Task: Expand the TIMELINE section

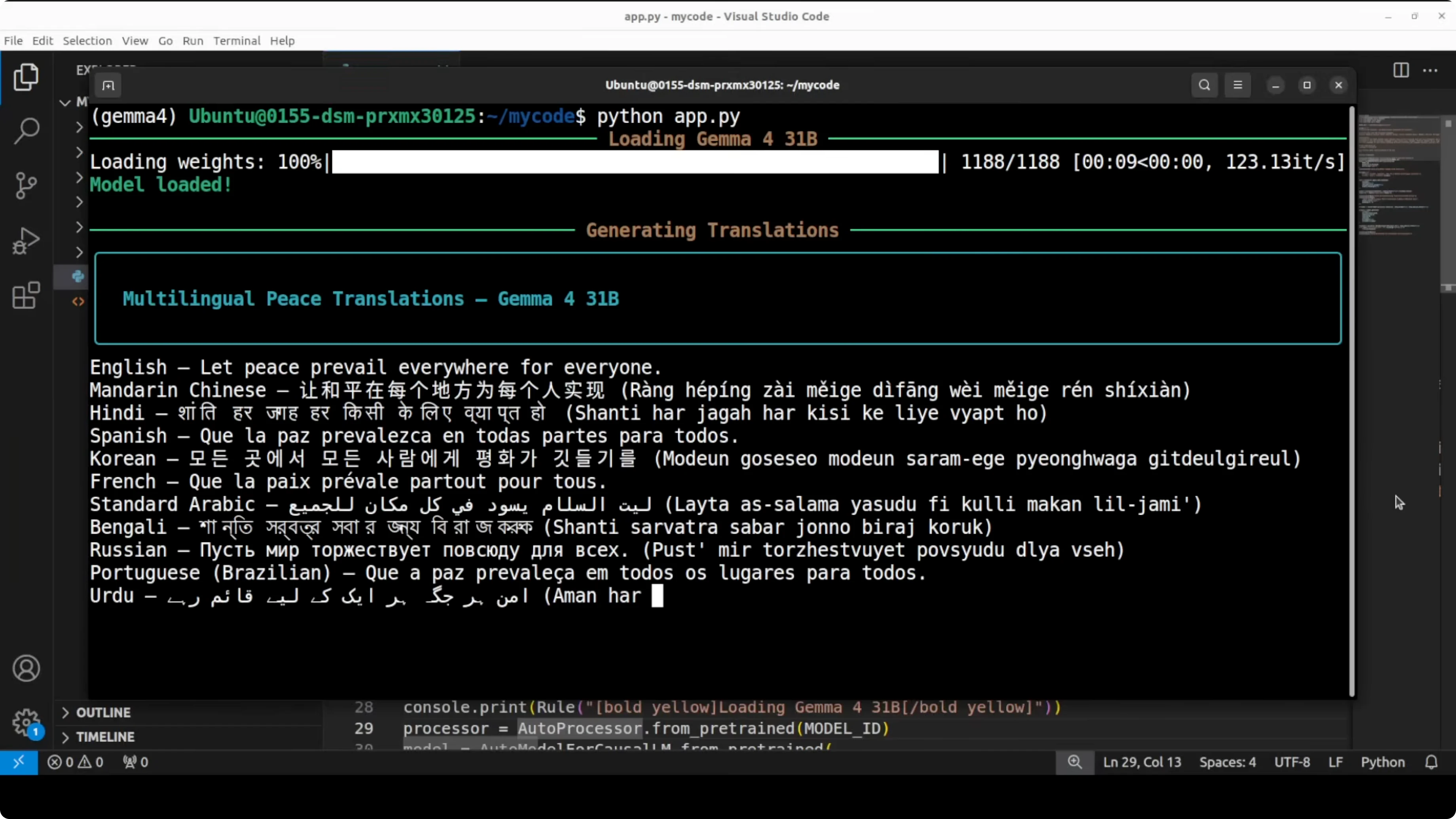Action: tap(105, 737)
